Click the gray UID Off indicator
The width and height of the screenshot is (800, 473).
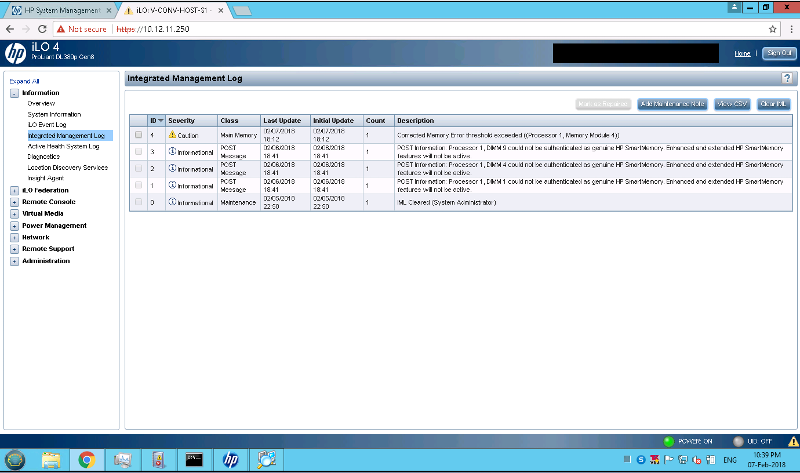coord(738,441)
